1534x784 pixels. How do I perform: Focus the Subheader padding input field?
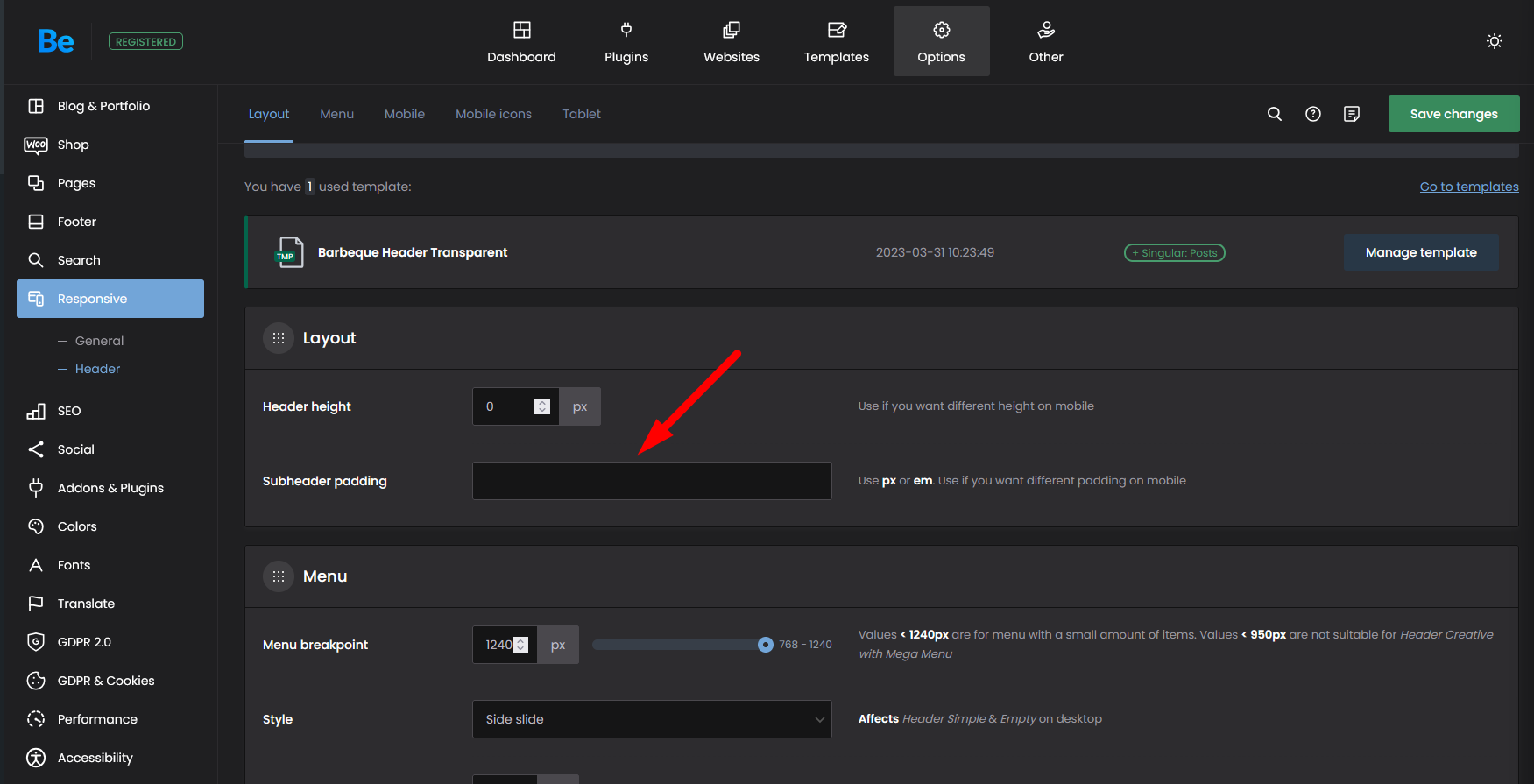652,481
